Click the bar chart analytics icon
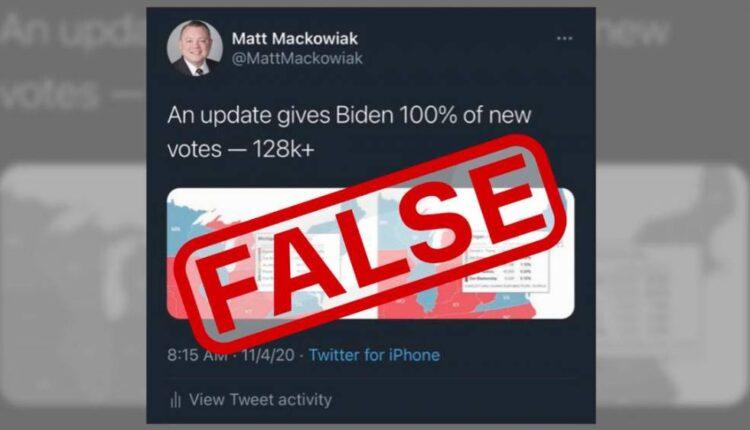750x430 pixels. [x=176, y=399]
